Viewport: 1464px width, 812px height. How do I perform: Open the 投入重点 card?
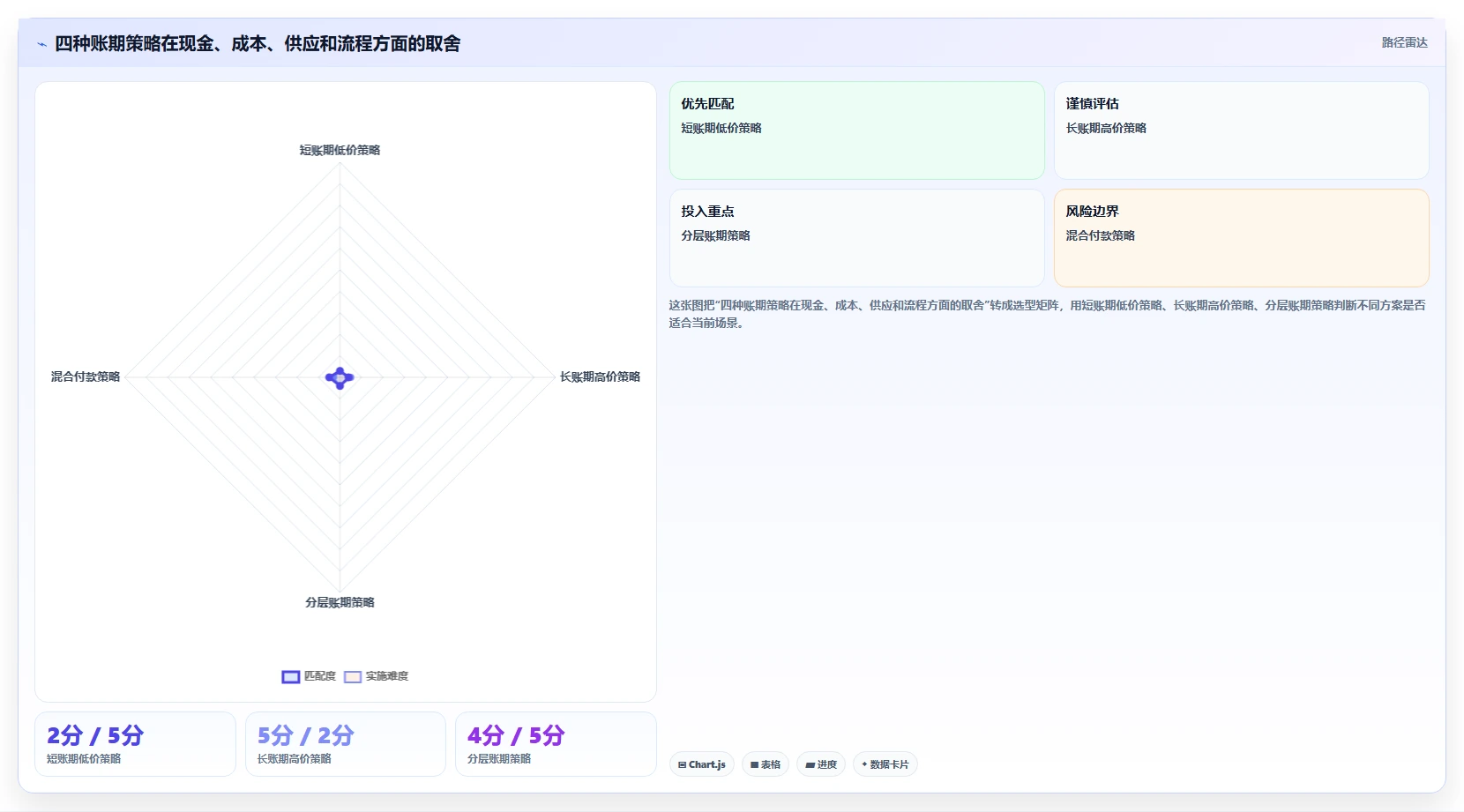857,238
